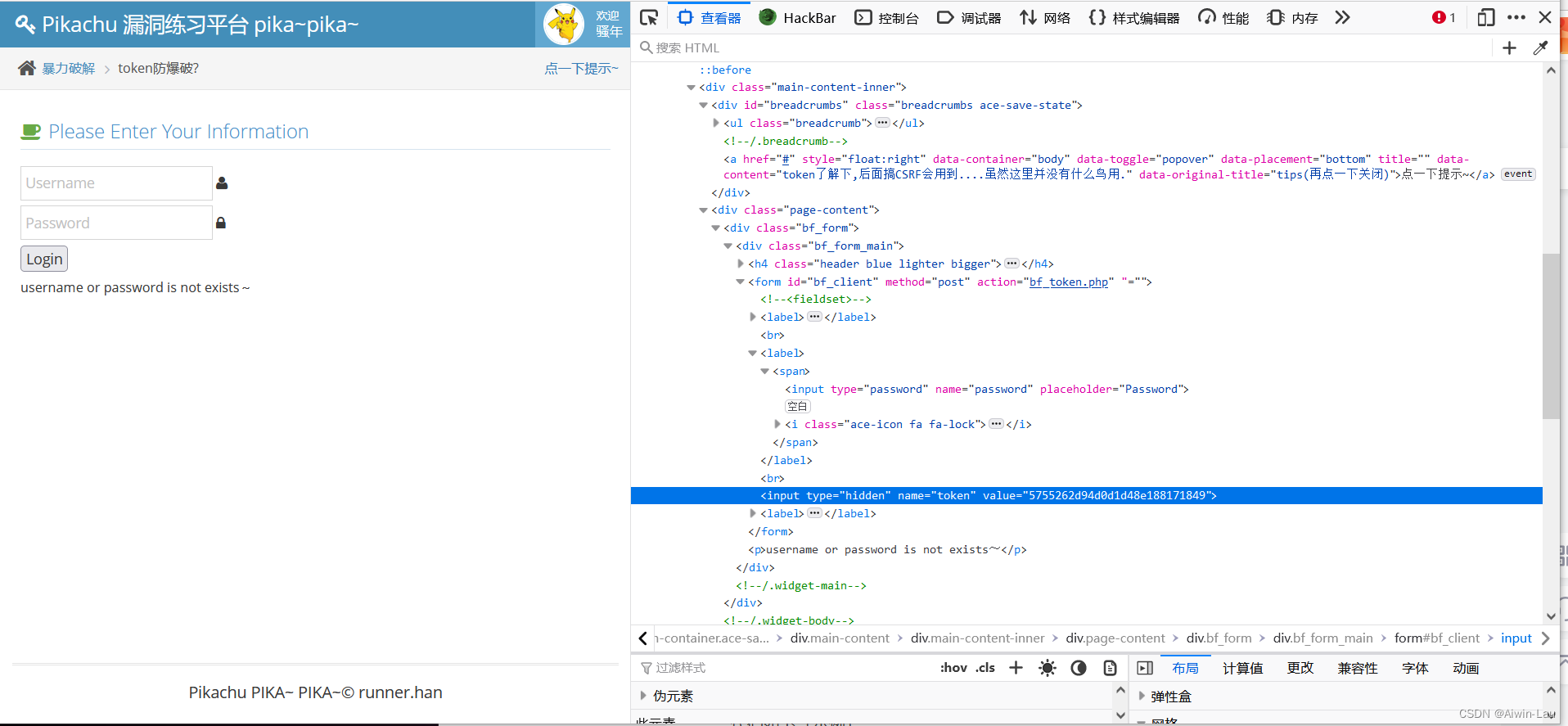
Task: Expand the h4 header blue lighter node
Action: click(x=740, y=264)
